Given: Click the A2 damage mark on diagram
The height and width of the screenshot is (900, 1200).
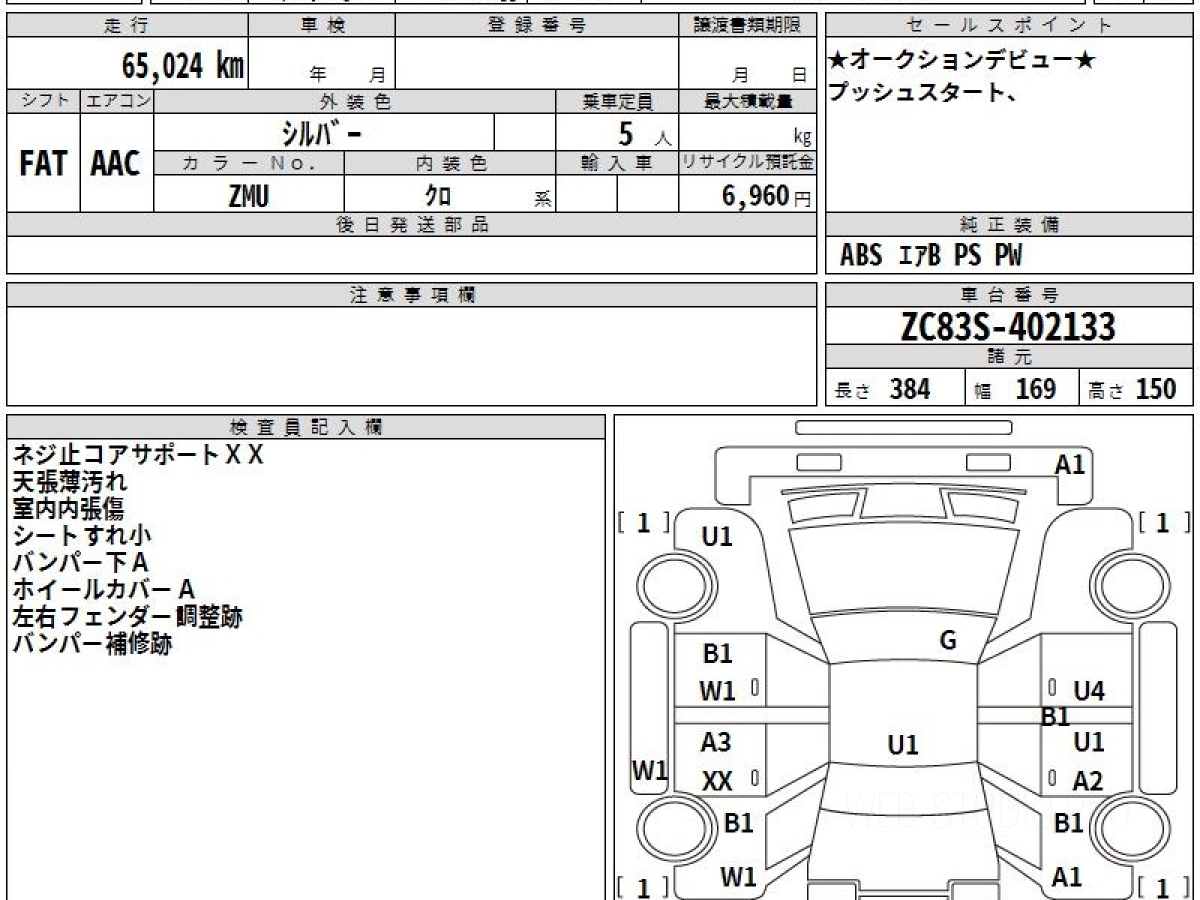Looking at the screenshot, I should pos(1087,782).
